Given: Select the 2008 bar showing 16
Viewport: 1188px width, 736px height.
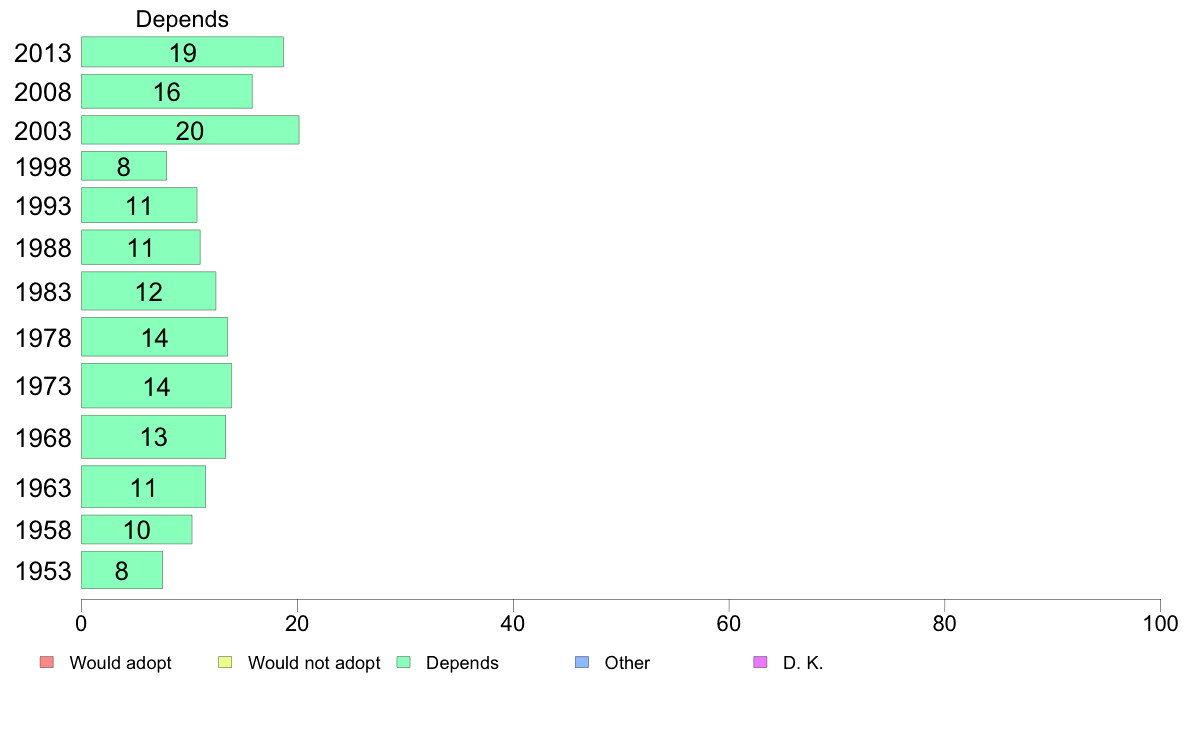Looking at the screenshot, I should click(x=167, y=91).
